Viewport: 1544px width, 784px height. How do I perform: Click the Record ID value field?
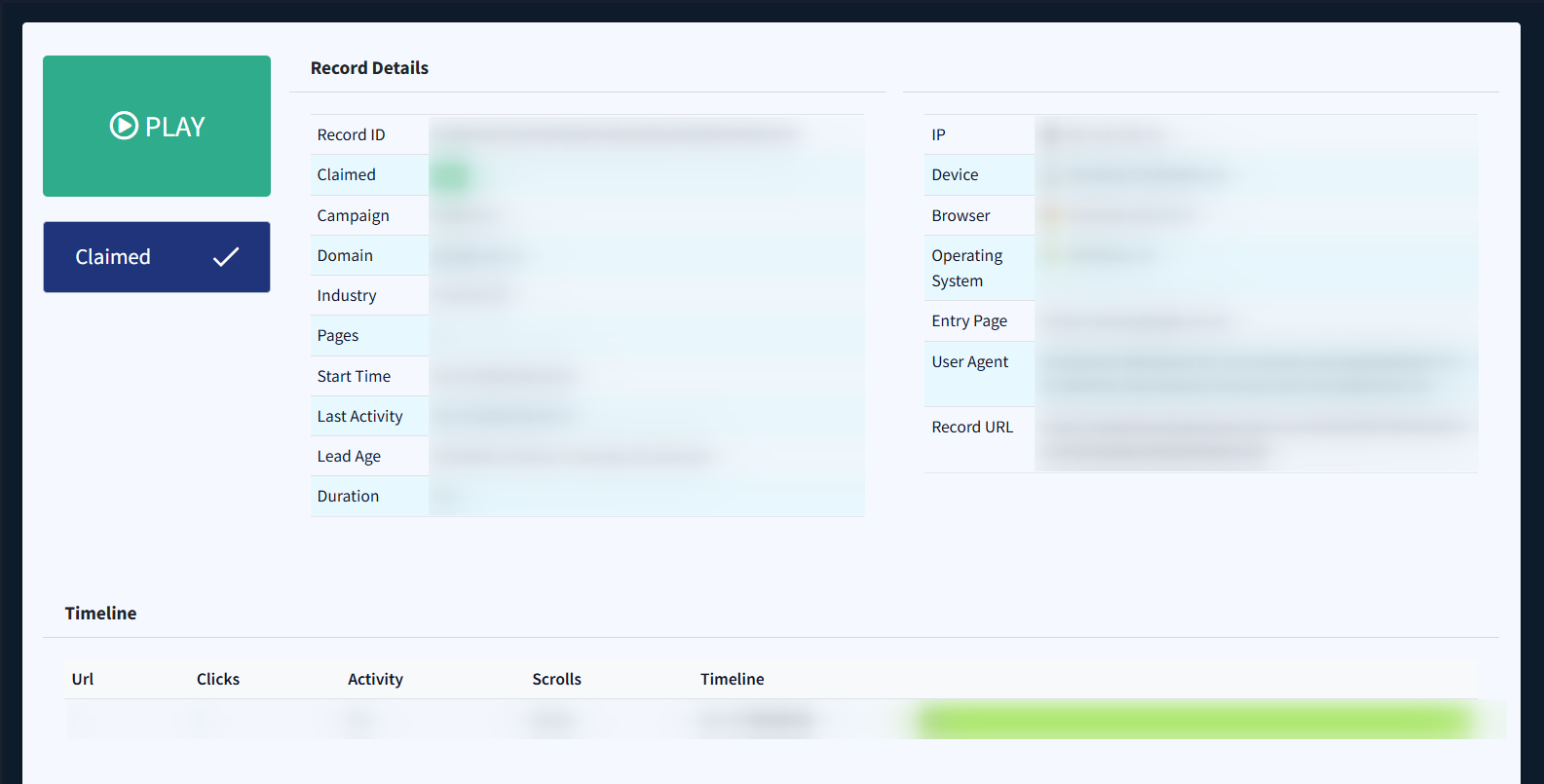(x=616, y=134)
